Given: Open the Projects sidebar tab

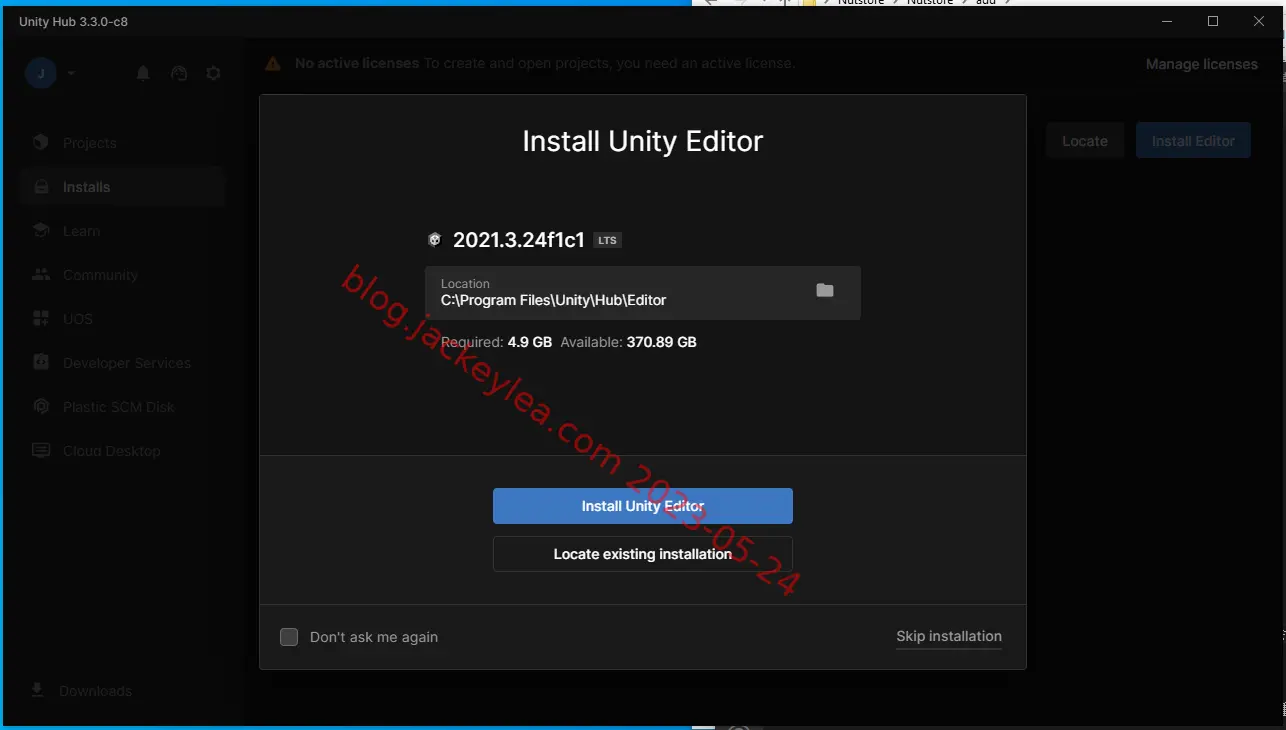Looking at the screenshot, I should click(122, 143).
